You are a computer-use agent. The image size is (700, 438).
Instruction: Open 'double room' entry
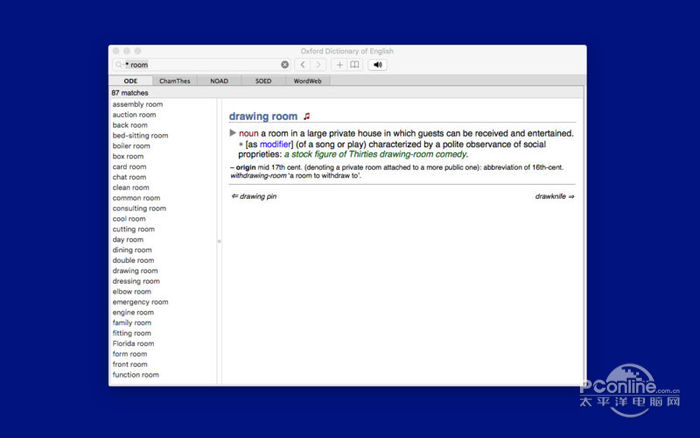tap(133, 260)
